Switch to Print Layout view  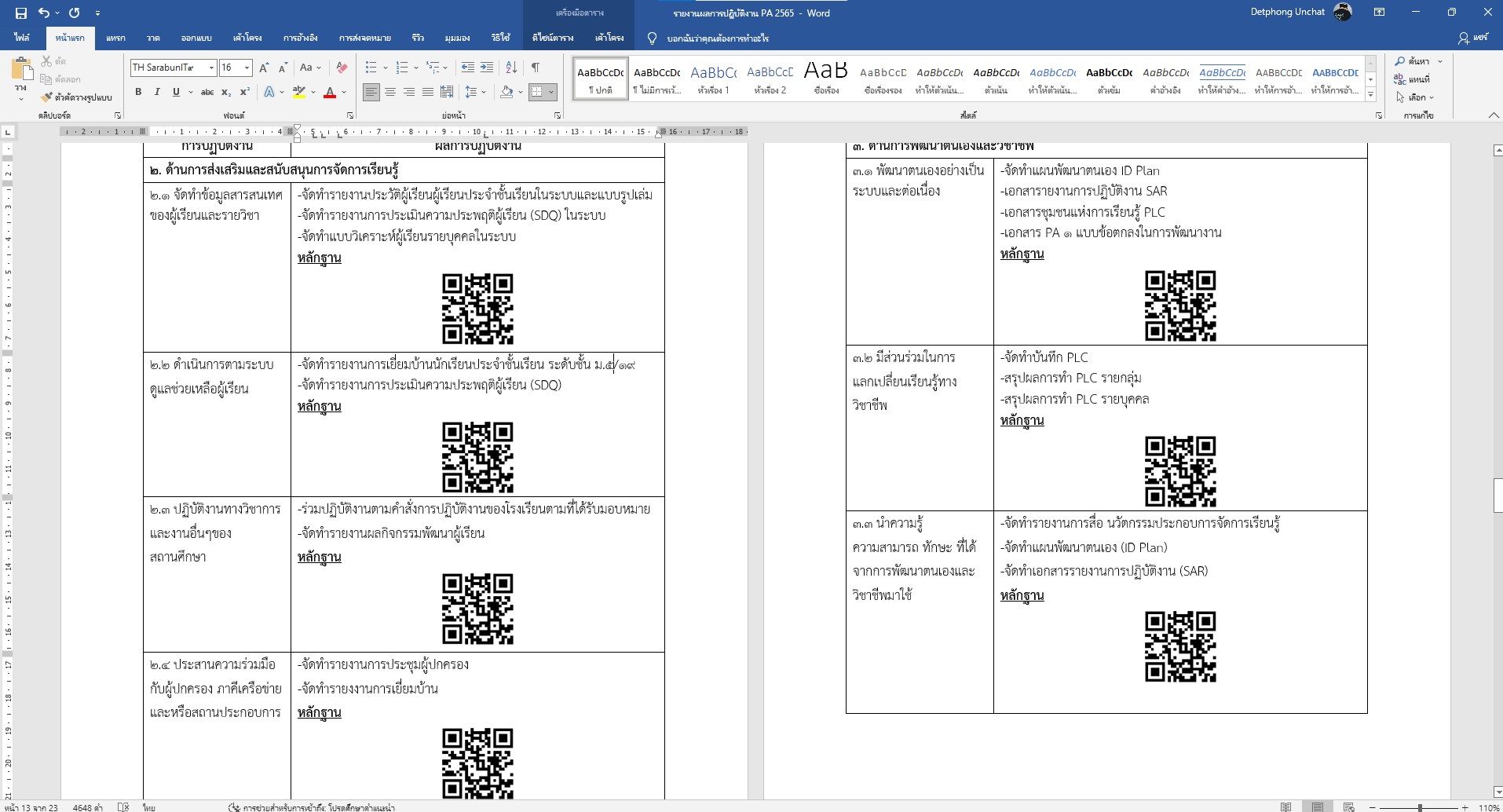click(1318, 807)
